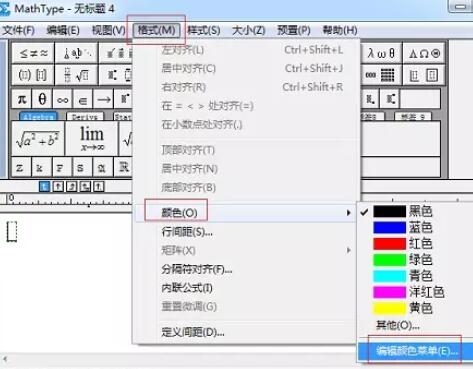This screenshot has height=369, width=473.
Task: Click the 居中对齐(C) menu entry
Action: (x=245, y=69)
